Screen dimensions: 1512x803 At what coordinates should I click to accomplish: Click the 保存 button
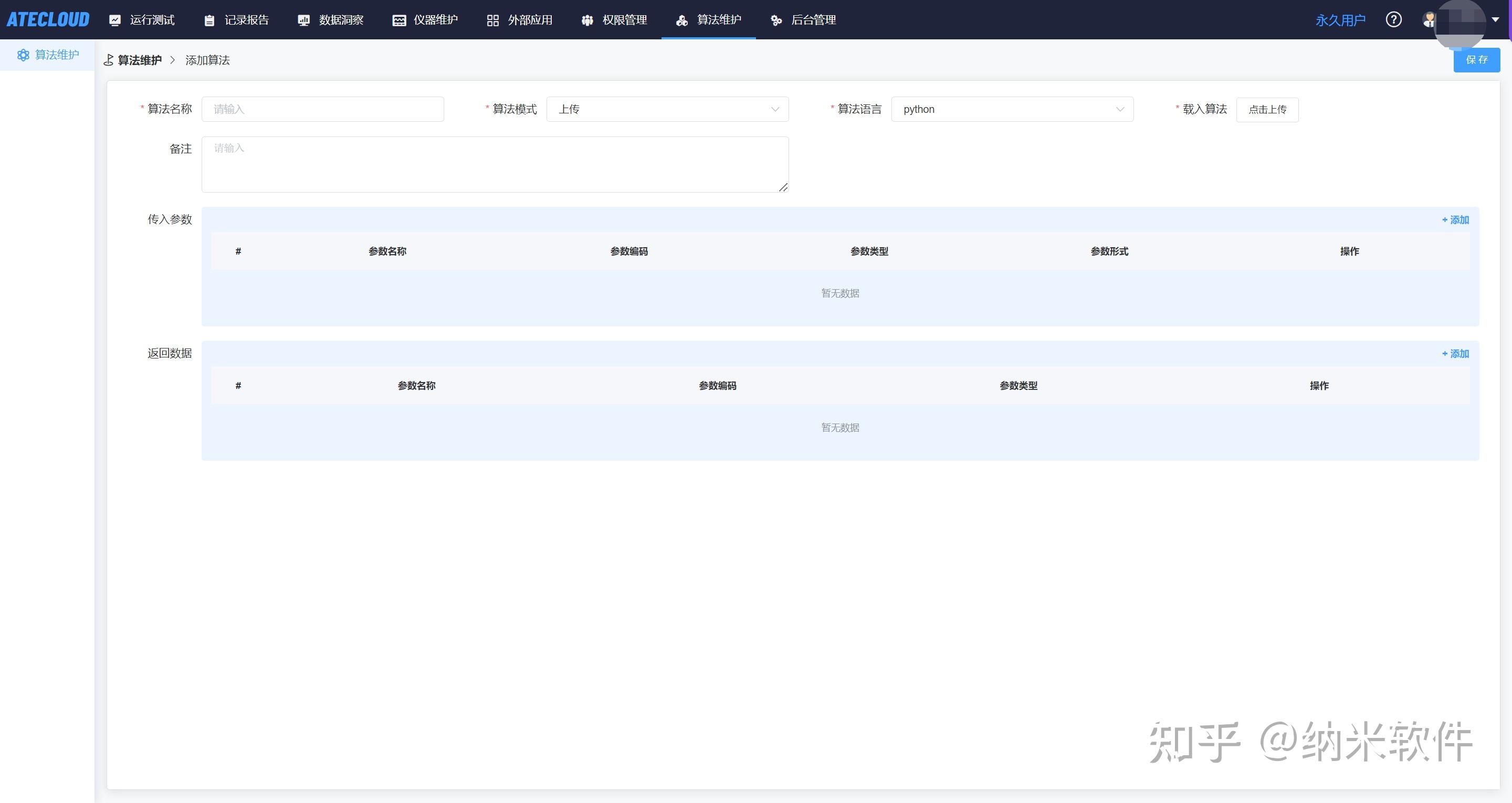point(1476,60)
